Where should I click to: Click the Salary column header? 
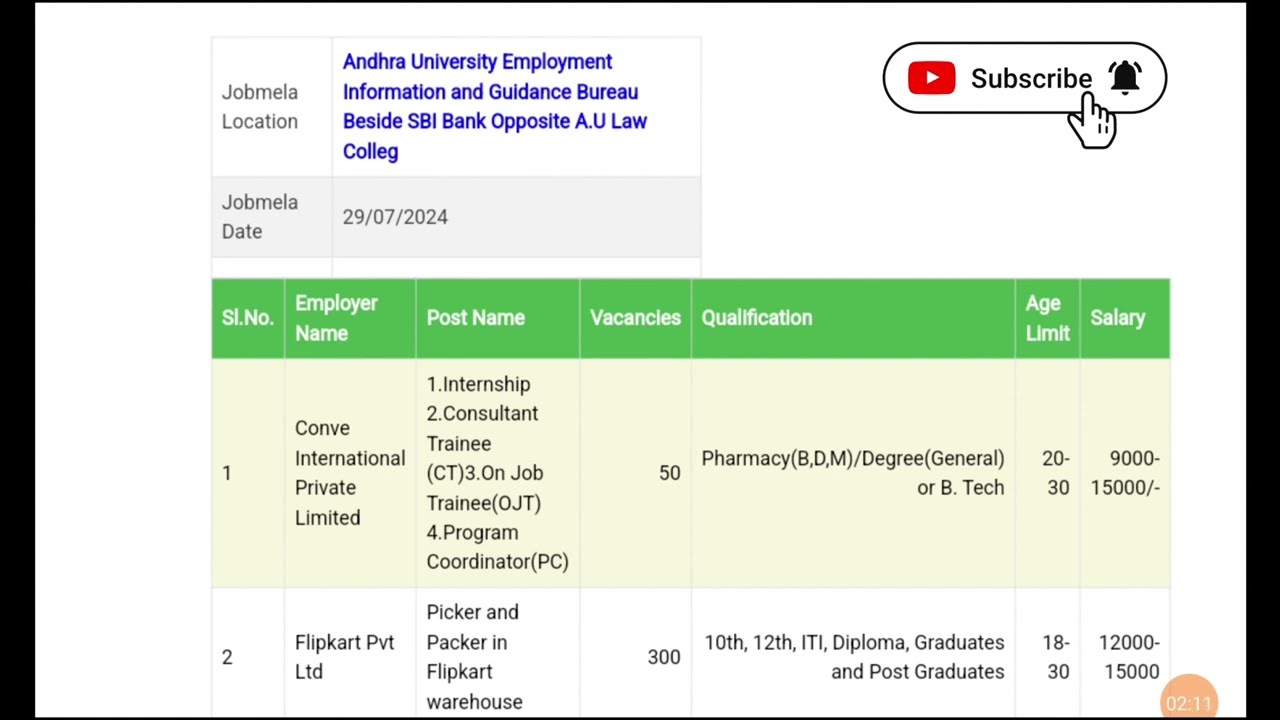[1117, 318]
